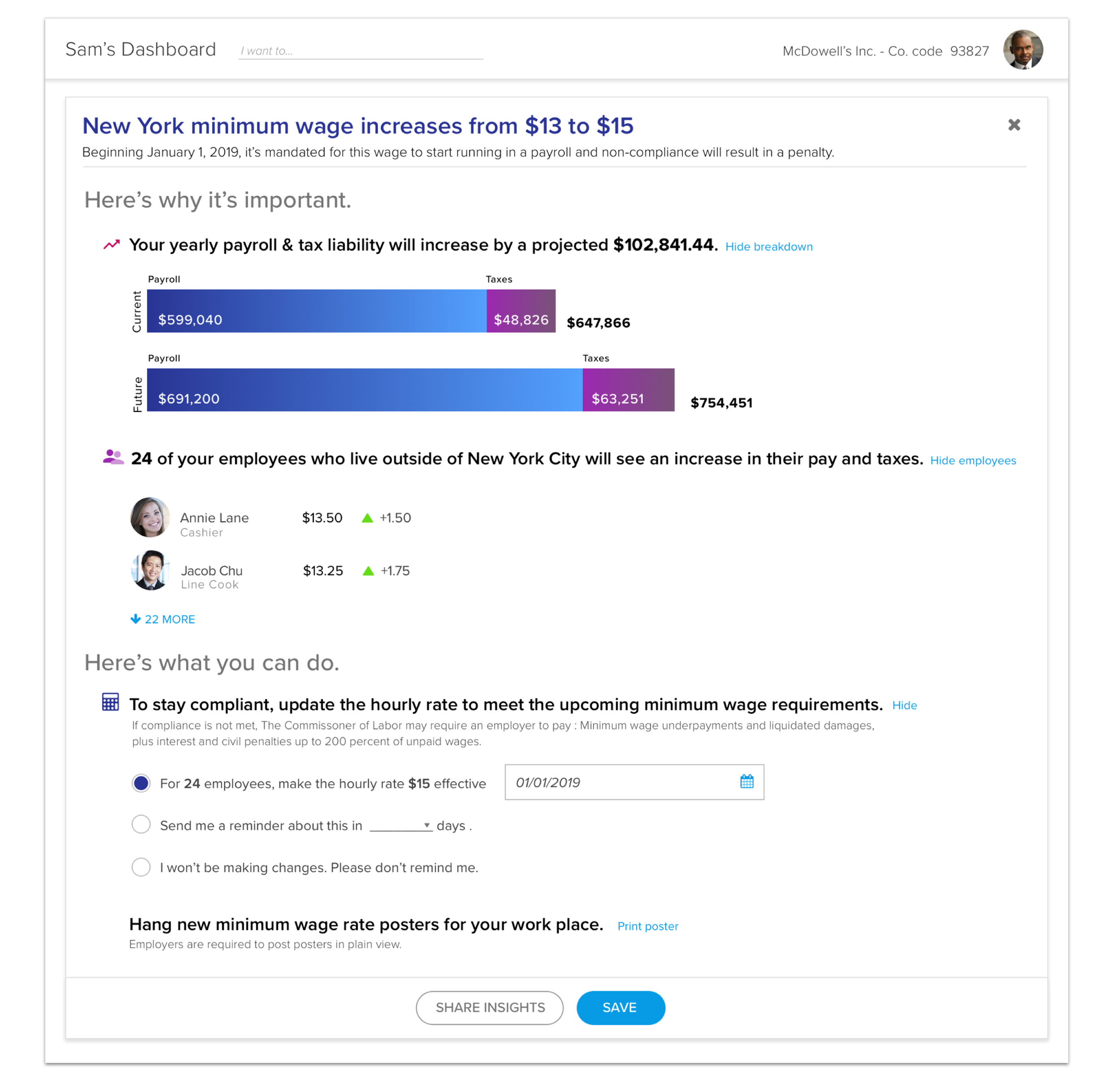
Task: Open Sam's profile avatar in header
Action: coord(1022,50)
